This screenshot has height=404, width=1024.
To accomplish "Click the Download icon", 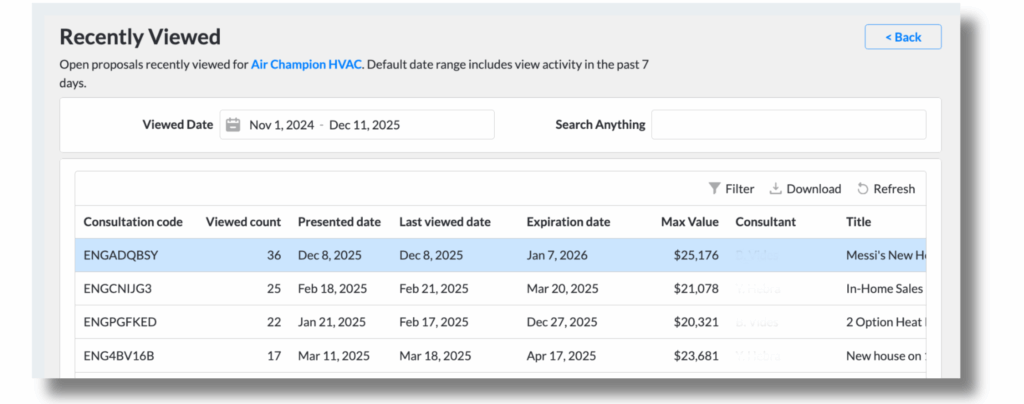I will point(775,189).
